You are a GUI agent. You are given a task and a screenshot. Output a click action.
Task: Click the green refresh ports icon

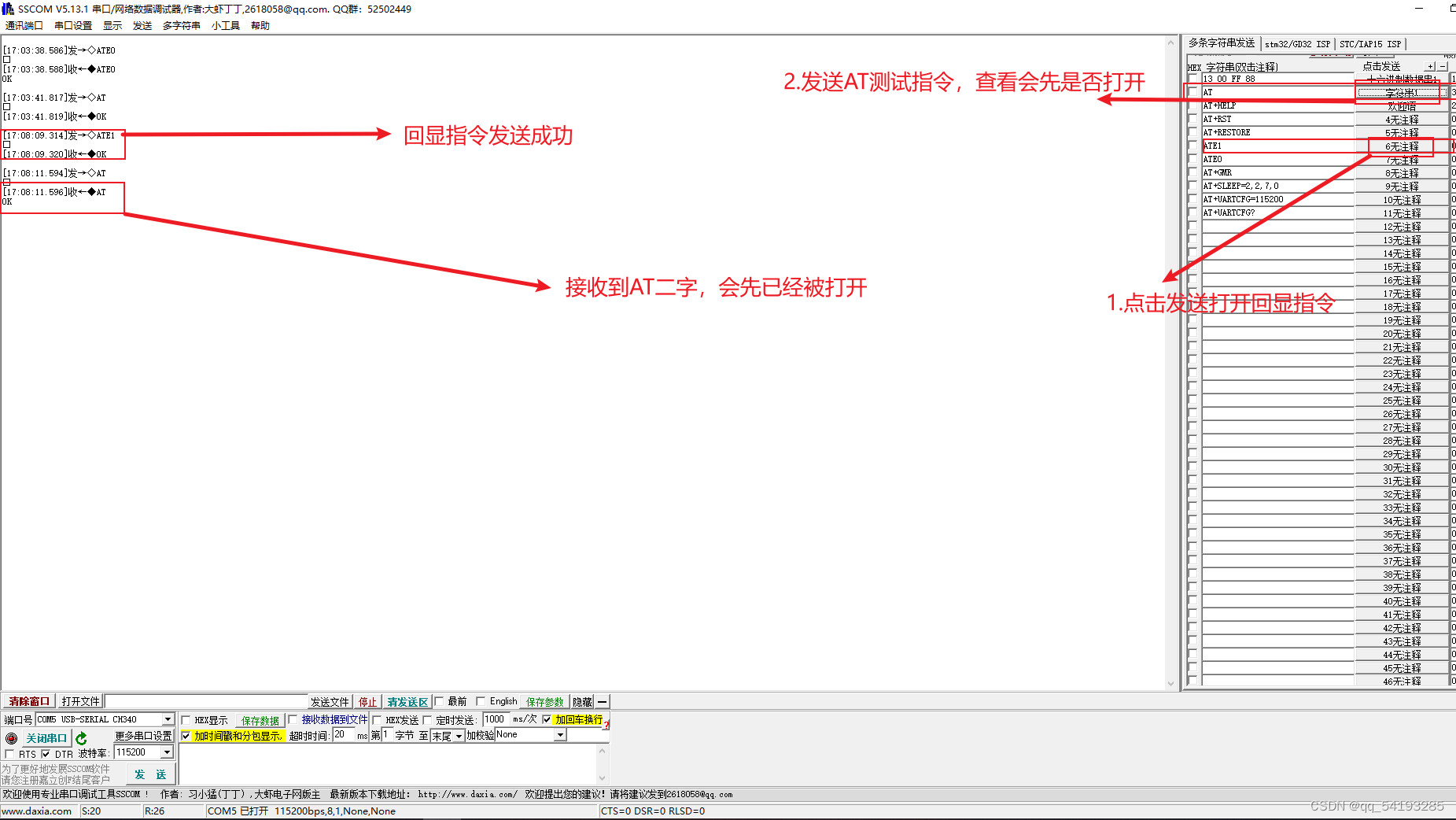(81, 738)
